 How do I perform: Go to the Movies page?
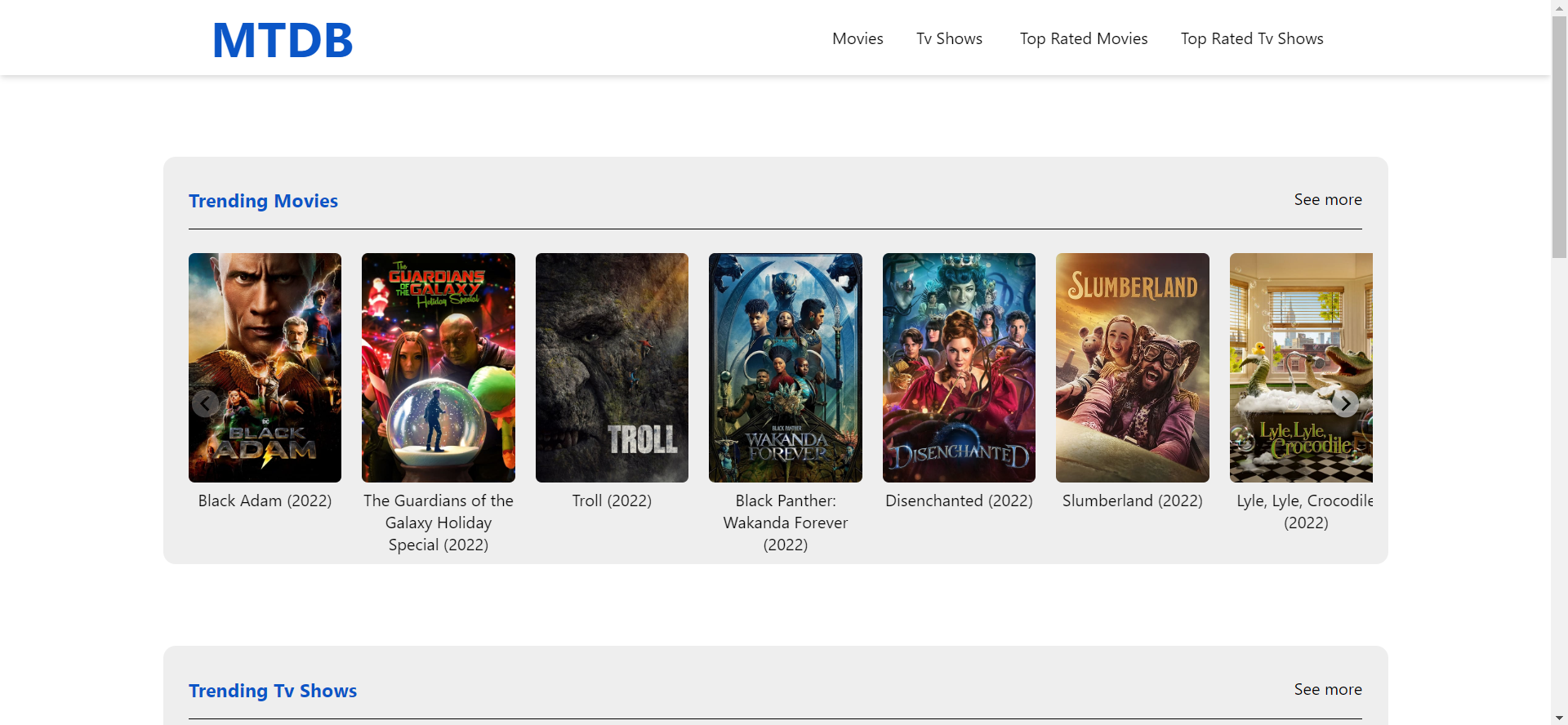click(857, 38)
